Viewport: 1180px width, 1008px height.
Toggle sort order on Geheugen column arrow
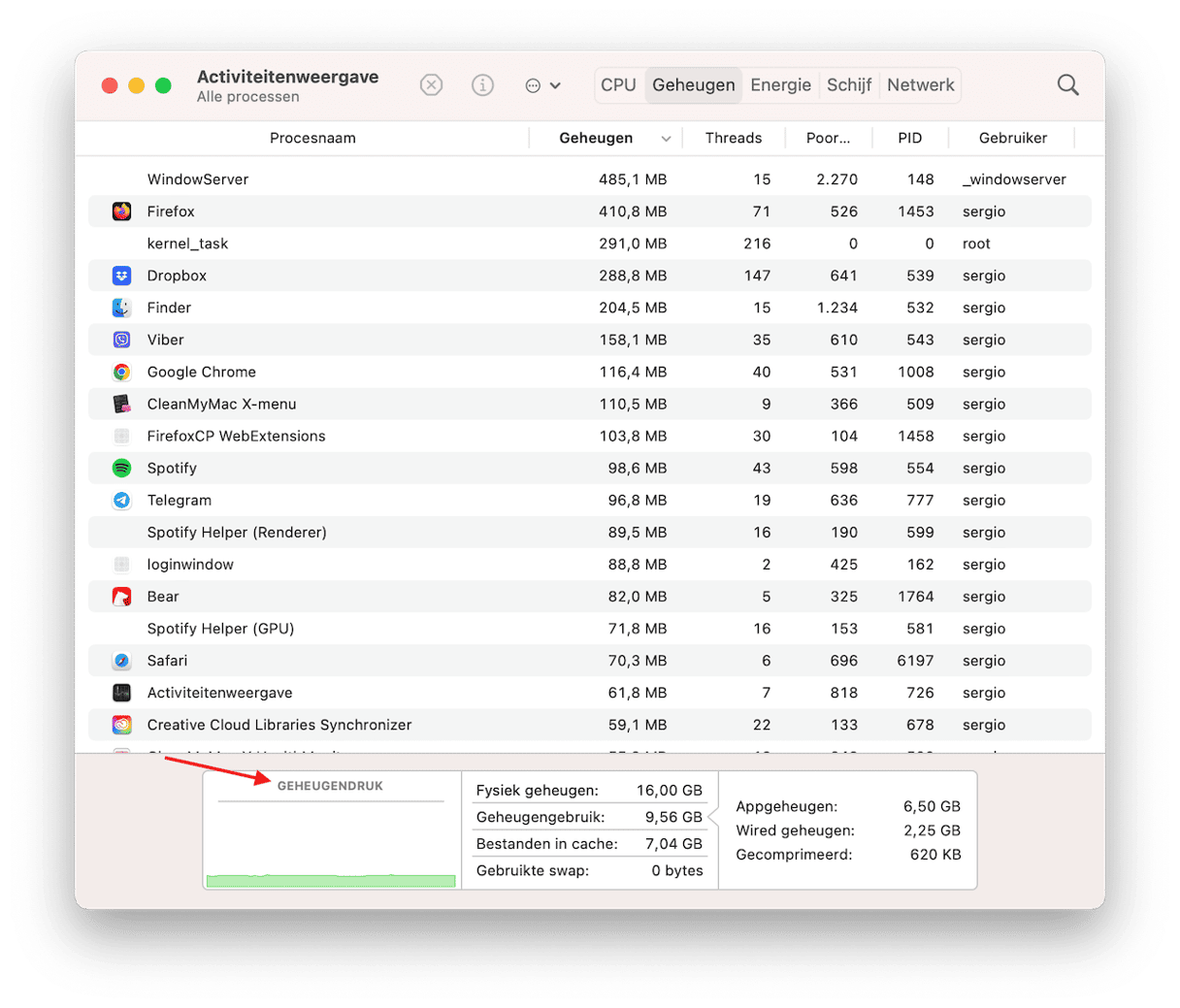click(x=666, y=139)
